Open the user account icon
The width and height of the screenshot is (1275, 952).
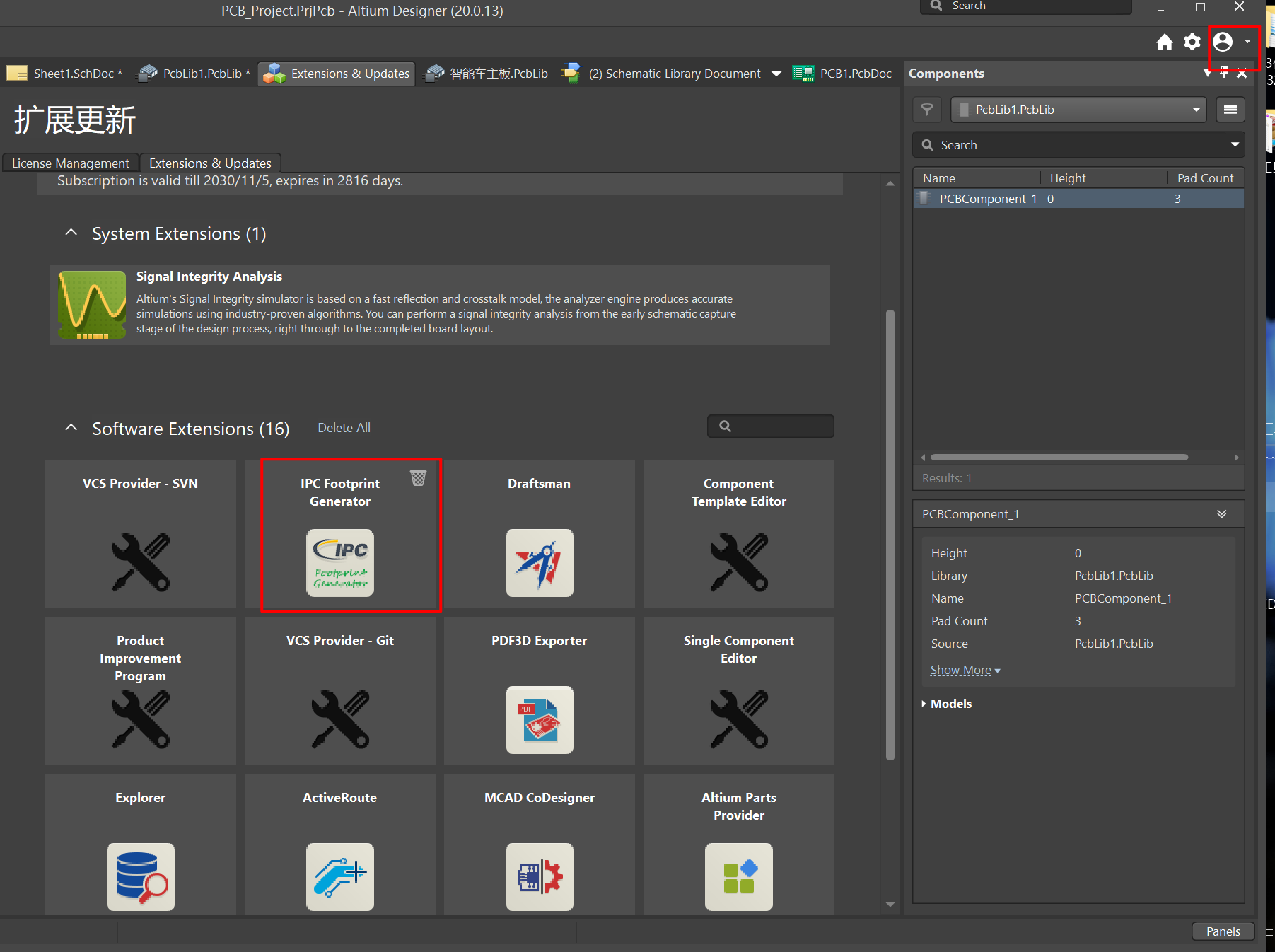[1223, 42]
